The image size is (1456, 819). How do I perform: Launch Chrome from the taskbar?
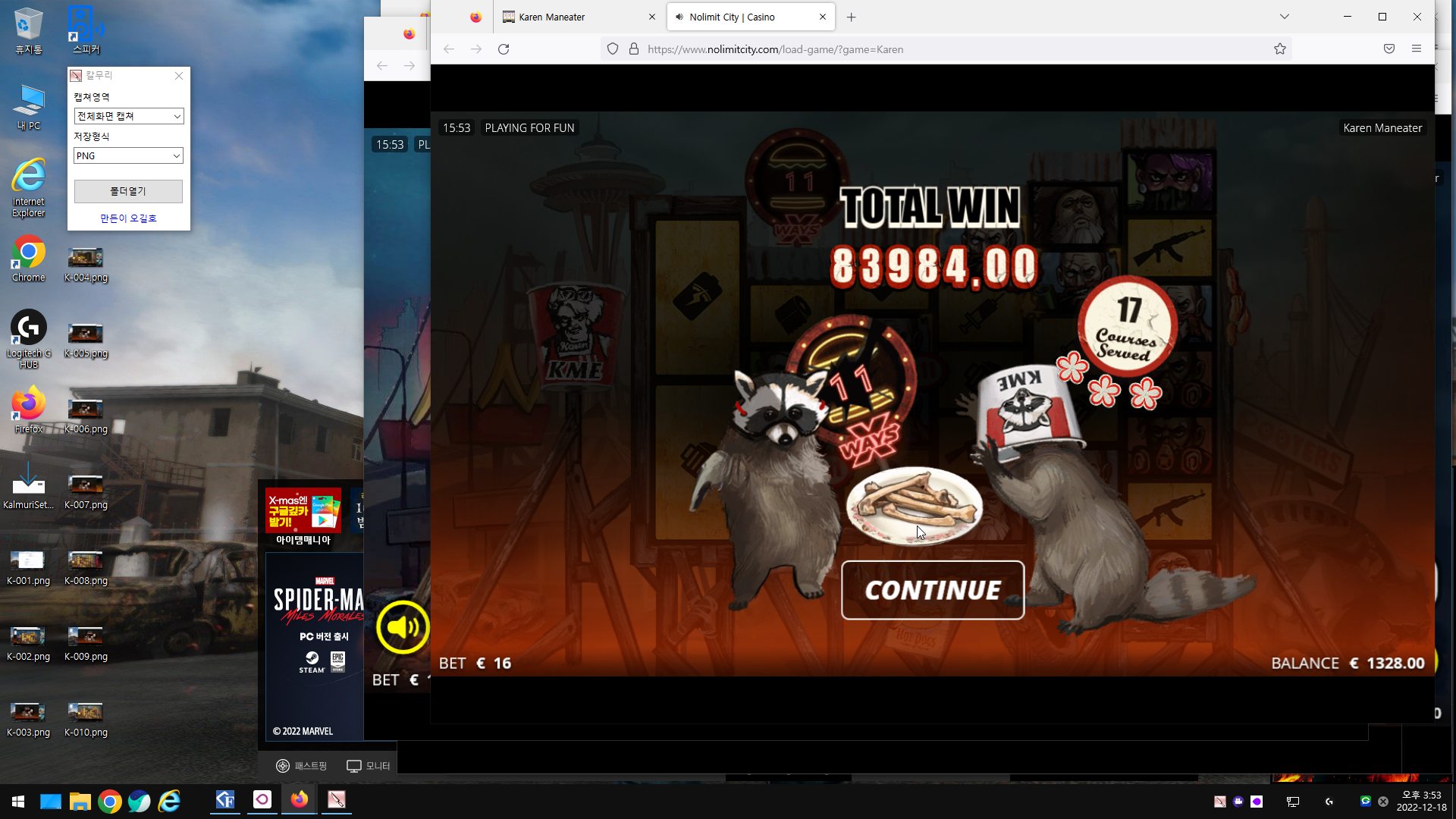pyautogui.click(x=110, y=802)
